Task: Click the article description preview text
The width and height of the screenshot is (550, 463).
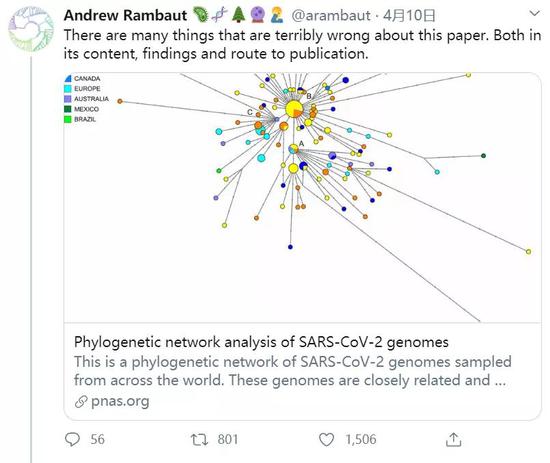Action: tap(293, 371)
